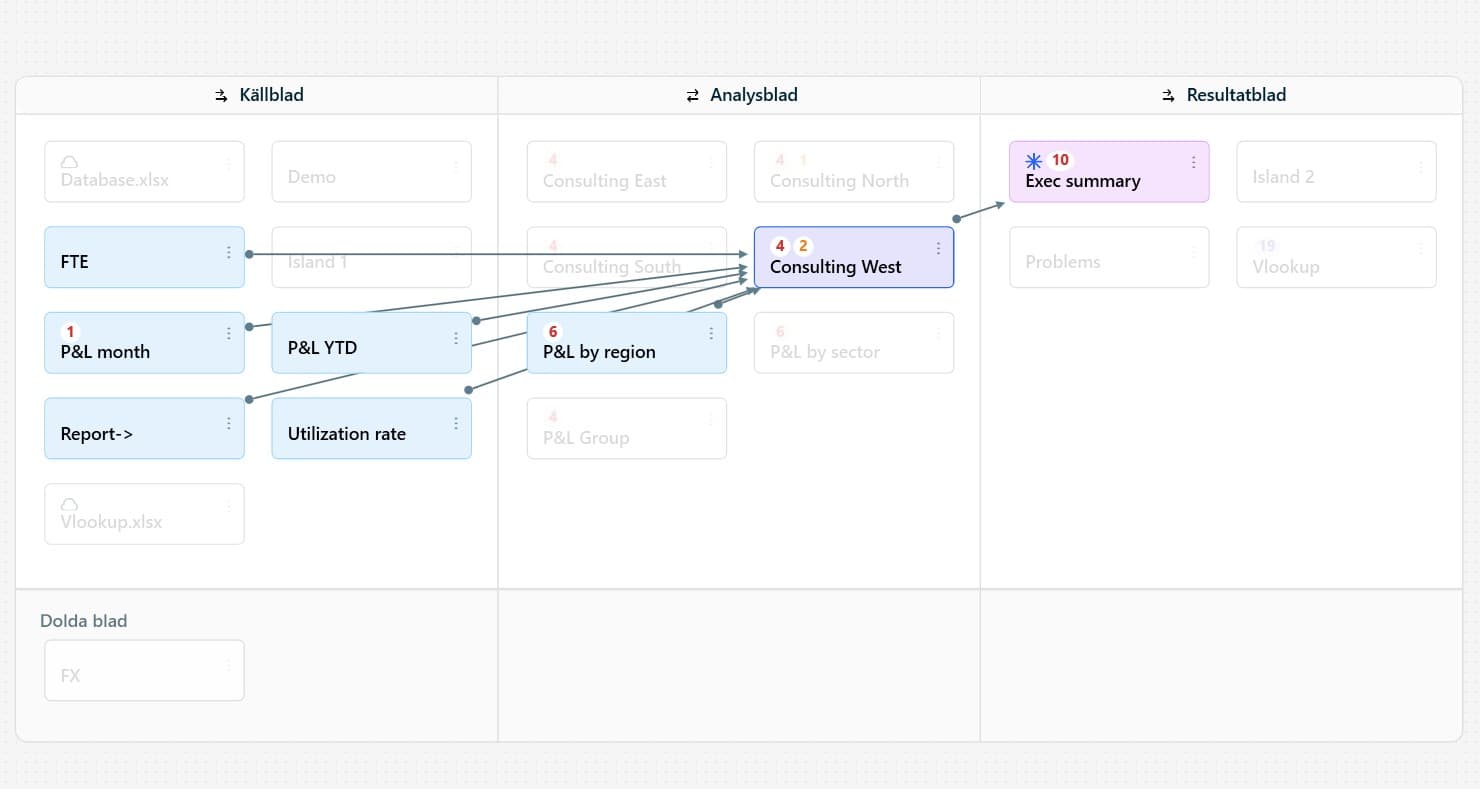Click the swap icon beside Analysblad header
Screen dimensions: 1480x789
692,96
